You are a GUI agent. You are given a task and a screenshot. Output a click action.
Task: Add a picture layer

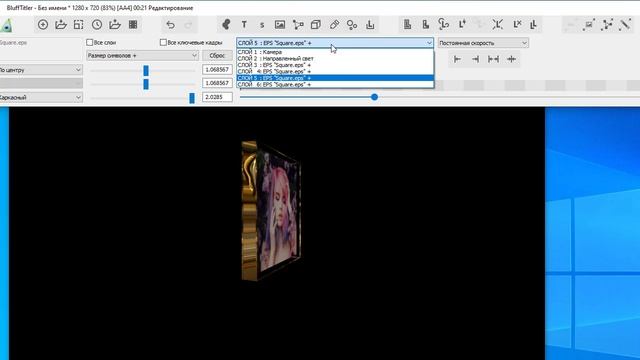tap(280, 25)
